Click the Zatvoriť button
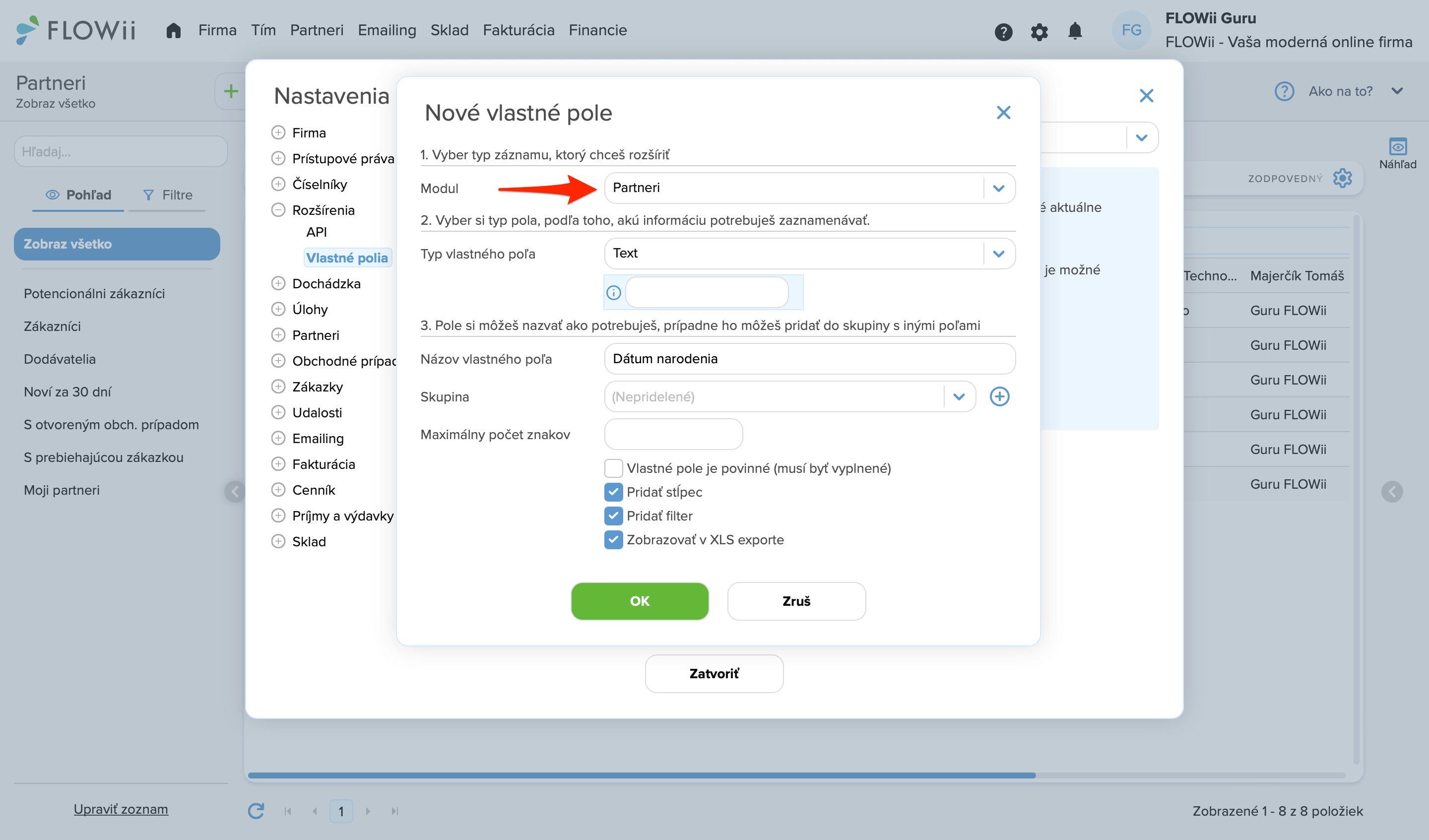Image resolution: width=1429 pixels, height=840 pixels. pos(714,674)
